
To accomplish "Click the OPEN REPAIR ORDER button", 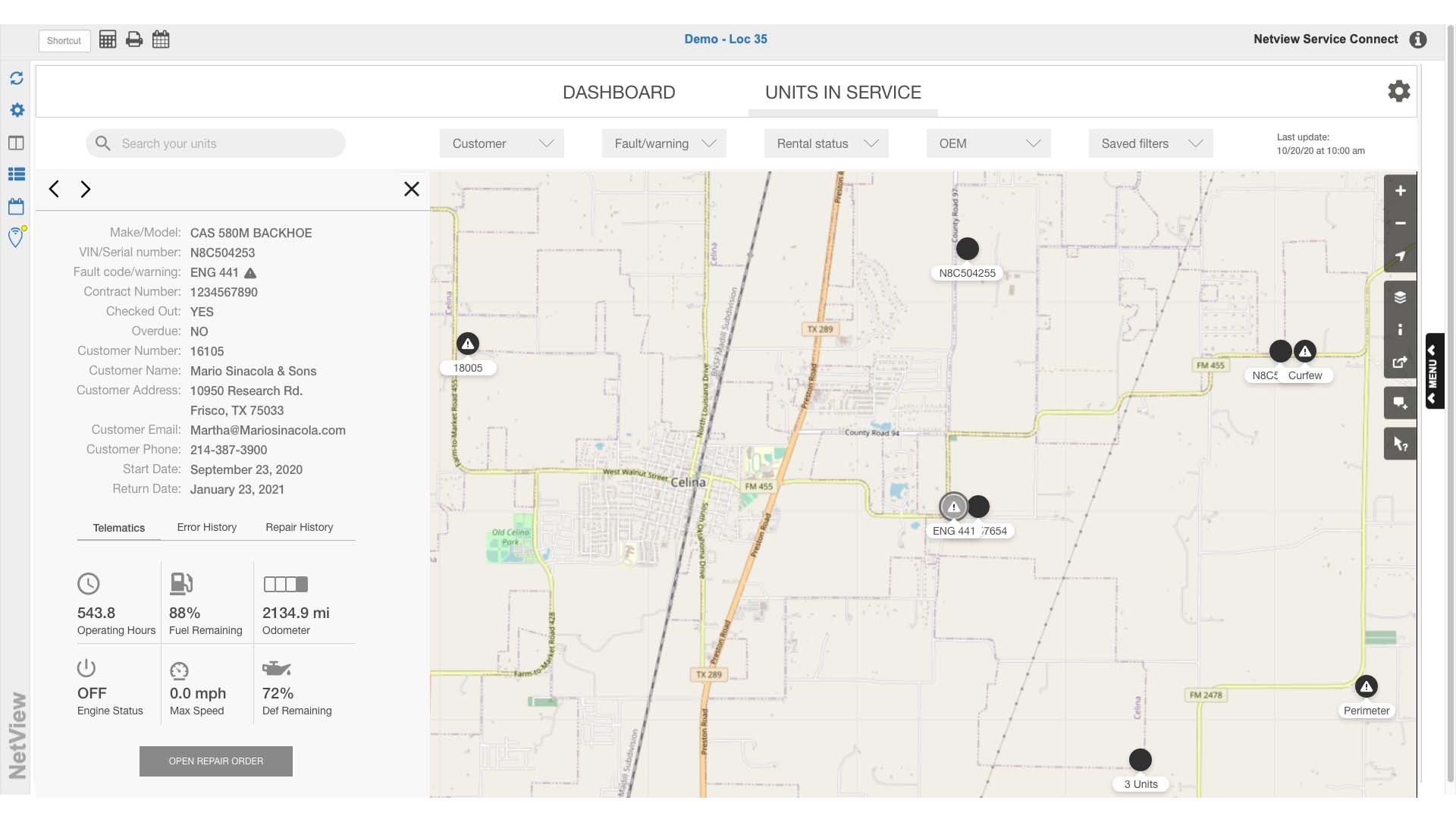I will point(216,761).
